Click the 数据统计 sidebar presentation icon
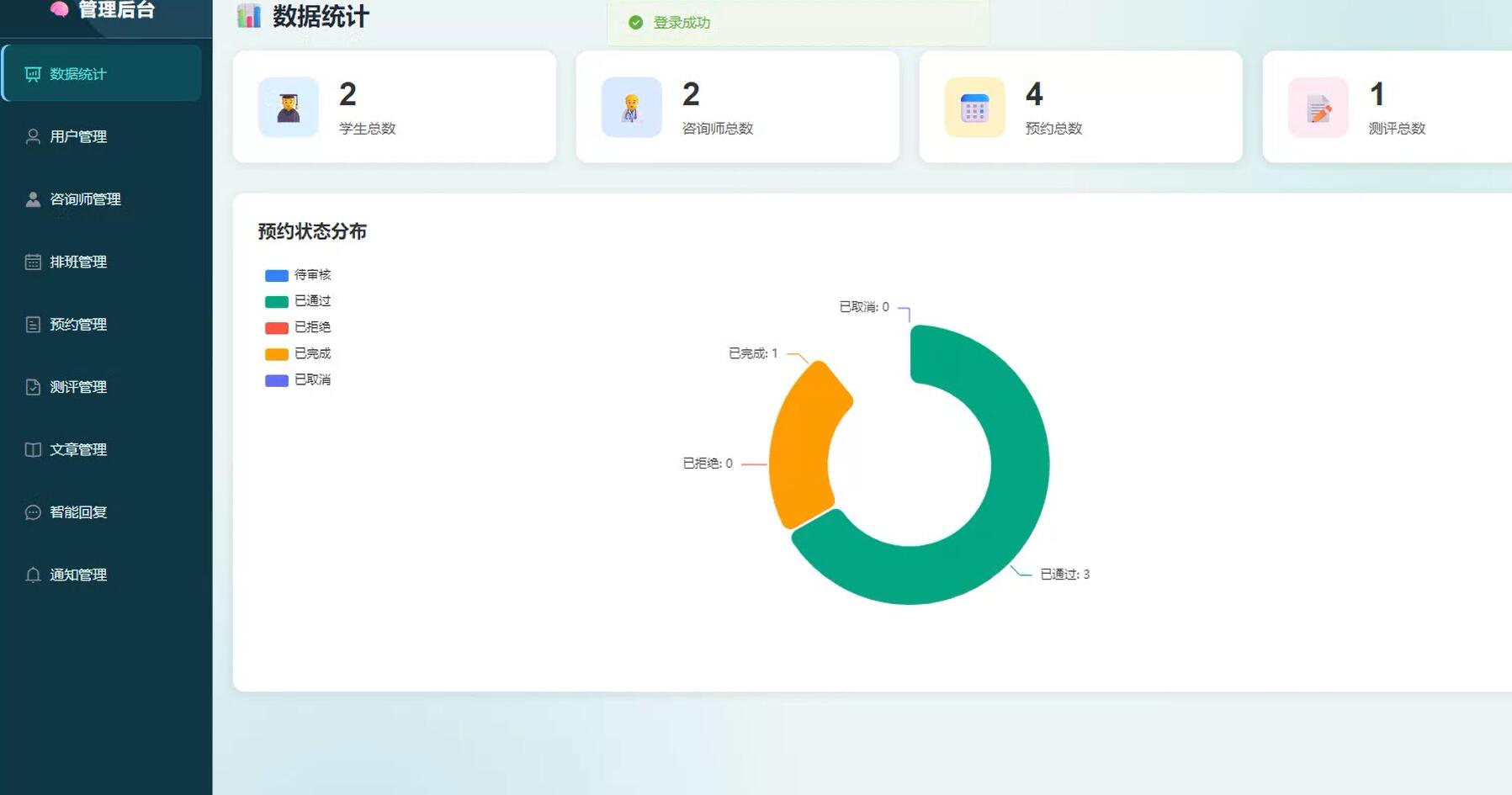Image resolution: width=1512 pixels, height=795 pixels. [33, 74]
